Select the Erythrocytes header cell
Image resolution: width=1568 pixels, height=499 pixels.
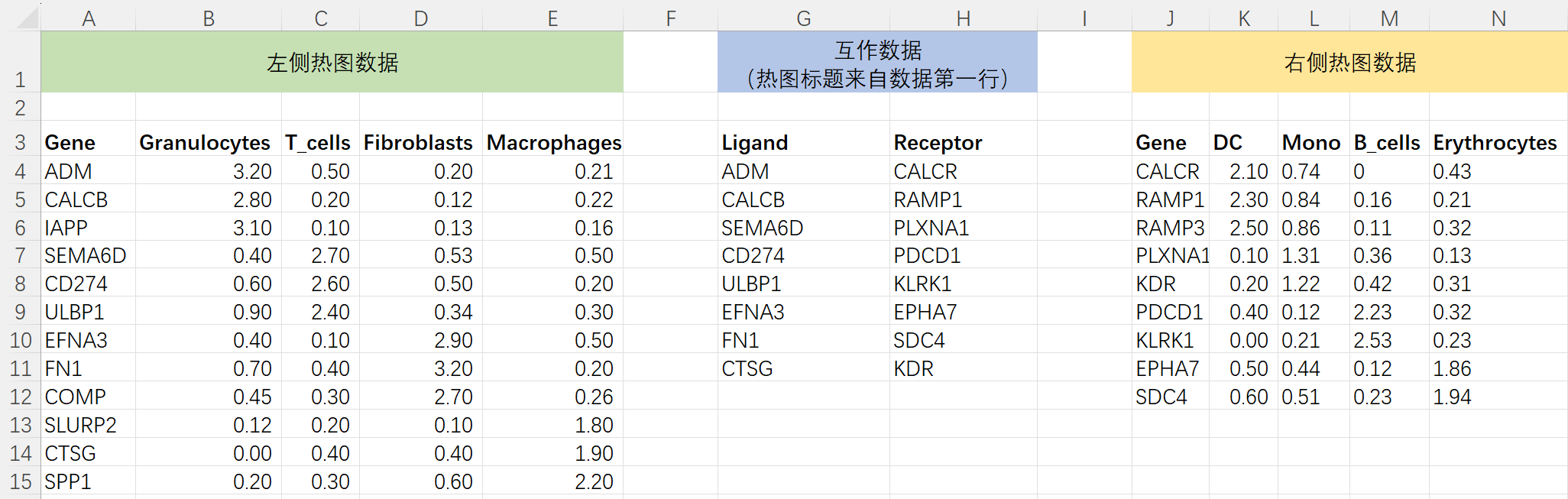1495,142
